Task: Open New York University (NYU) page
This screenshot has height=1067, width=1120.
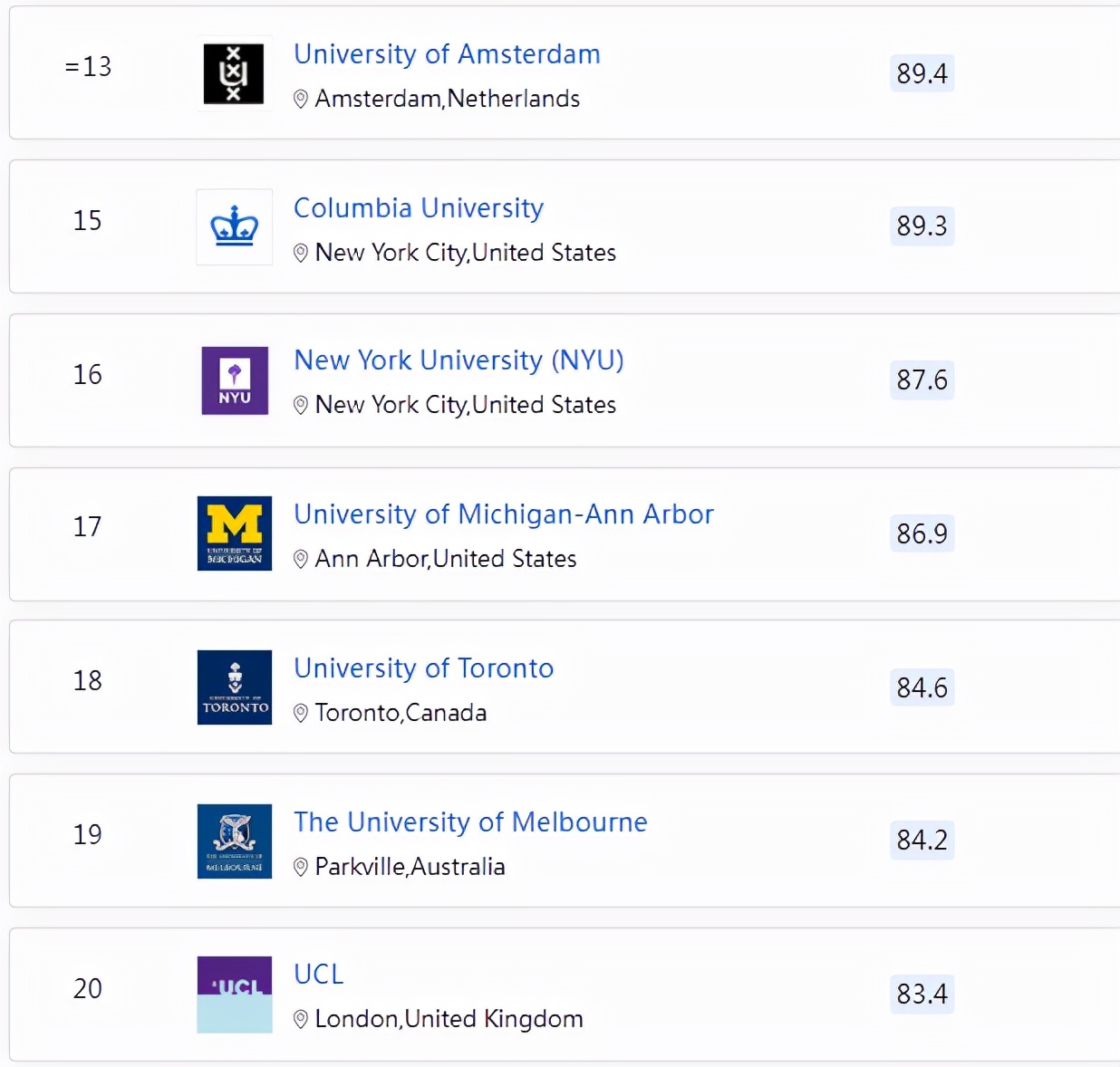Action: tap(459, 360)
